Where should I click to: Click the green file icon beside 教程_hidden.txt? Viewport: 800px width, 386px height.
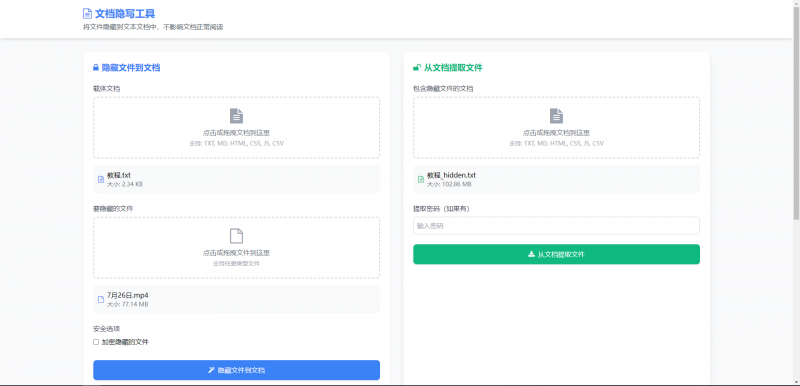pyautogui.click(x=421, y=179)
